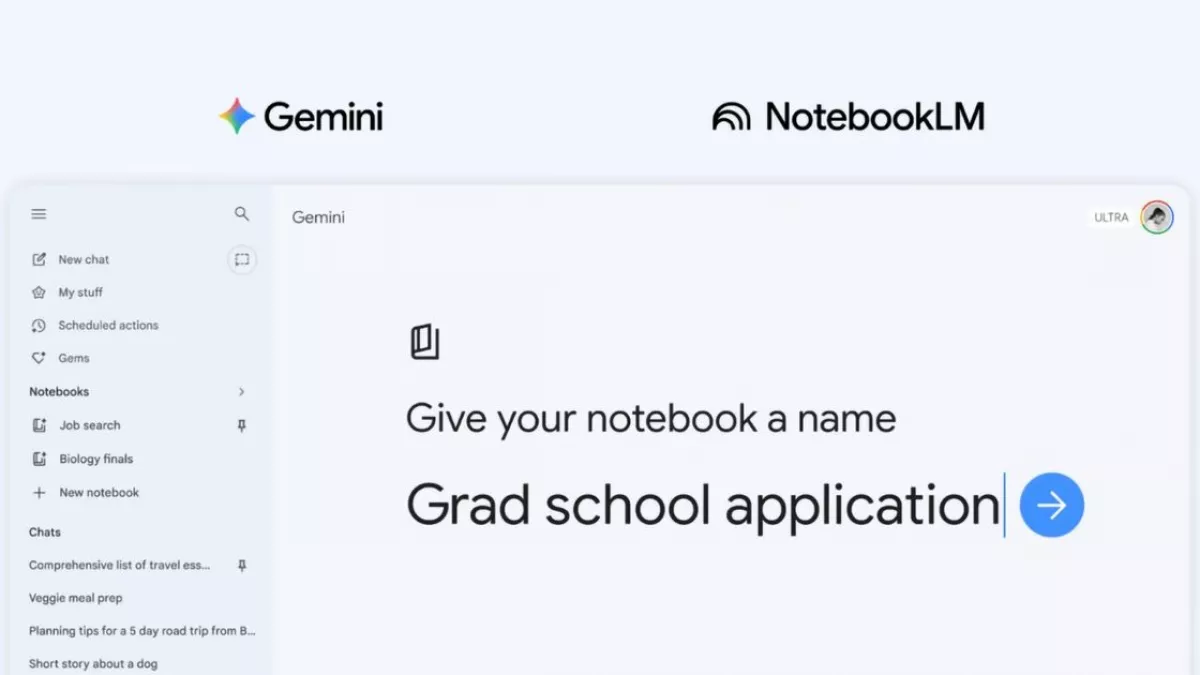
Task: Click the hamburger main menu icon
Action: (x=39, y=214)
